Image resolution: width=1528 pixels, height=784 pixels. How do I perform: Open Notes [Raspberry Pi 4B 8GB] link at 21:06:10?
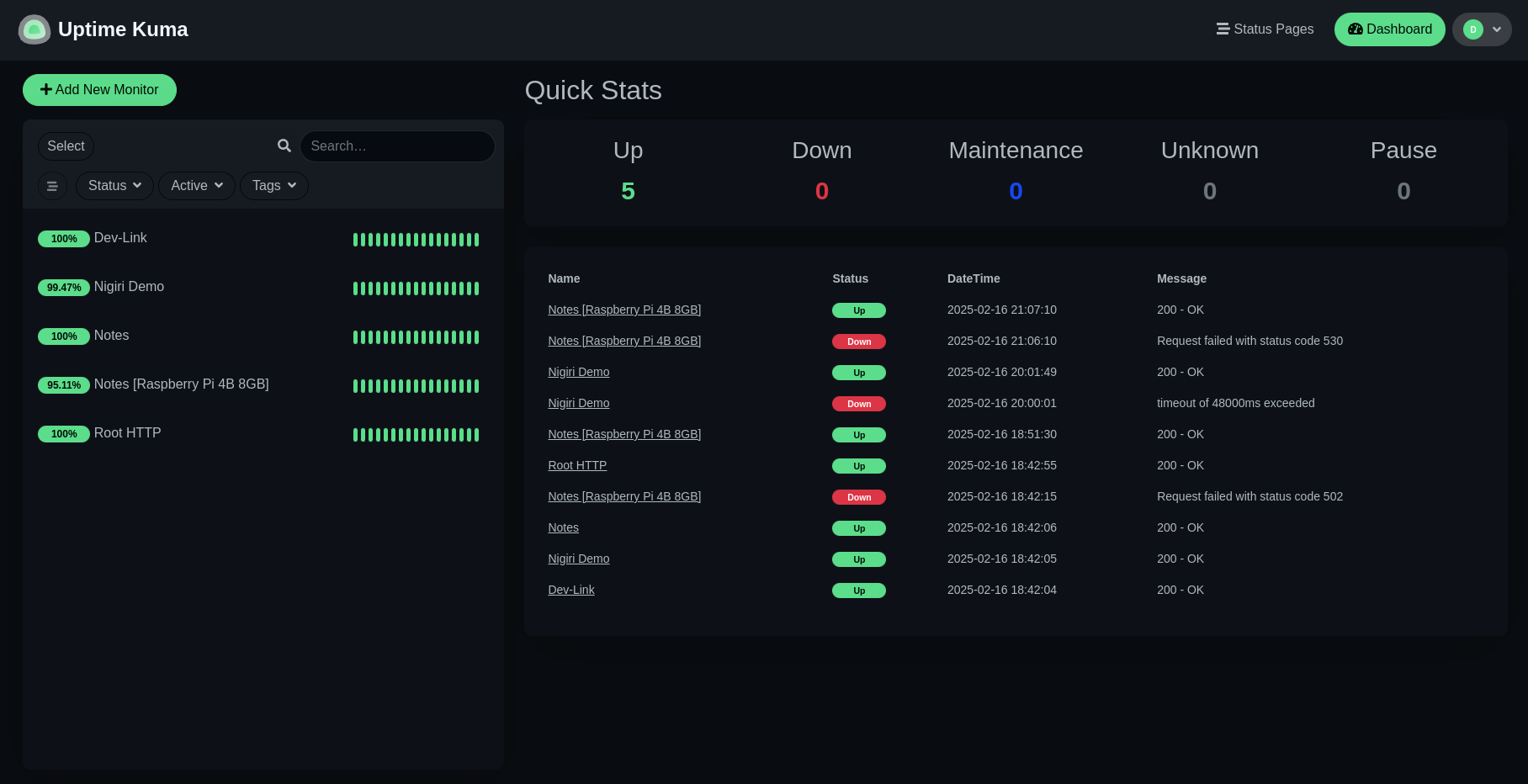pos(624,341)
